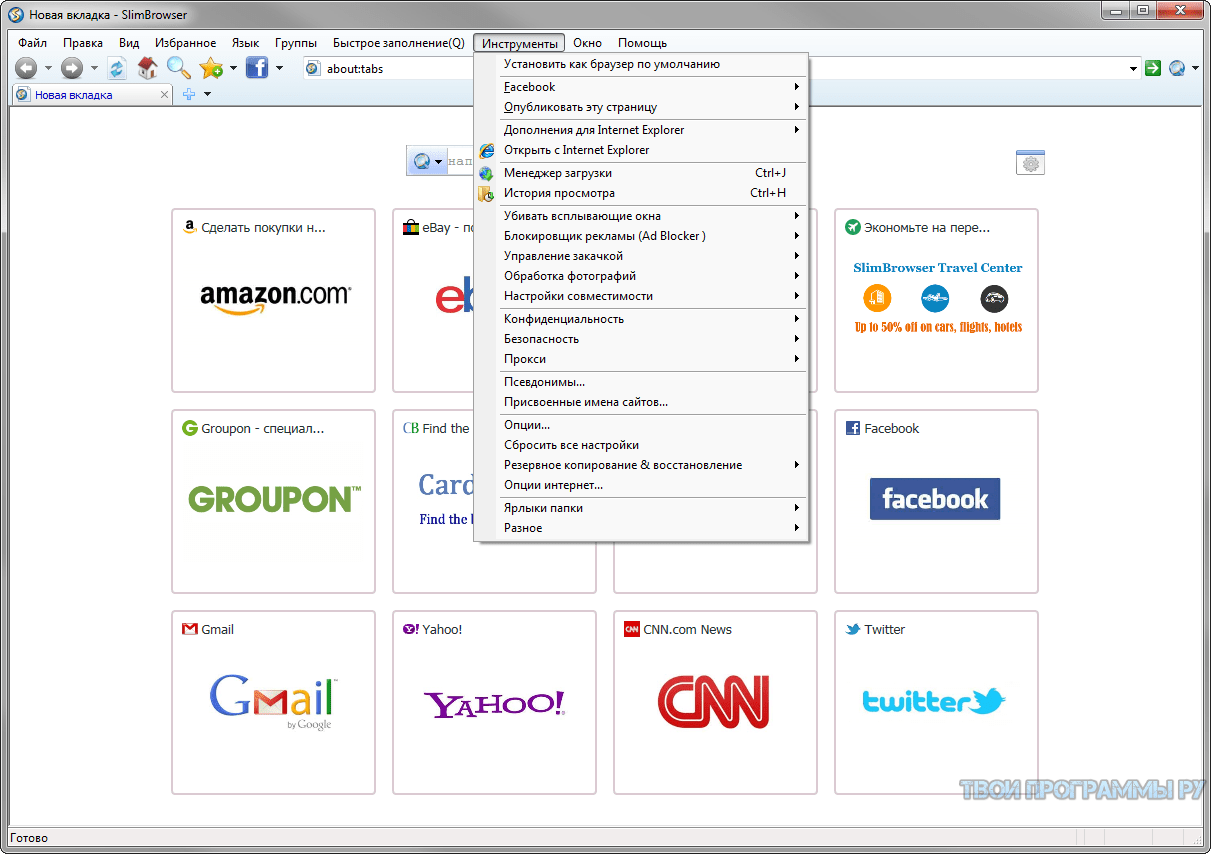This screenshot has width=1211, height=854.
Task: Open back history dropdown arrow
Action: pos(48,68)
